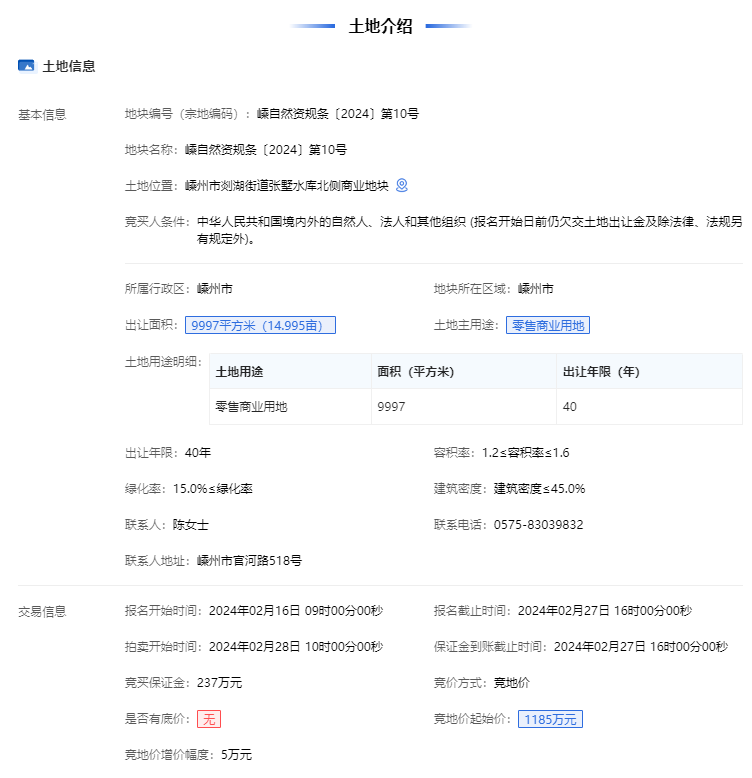Click the 土地介绍 page heading
Viewport: 752px width, 778px height.
(x=380, y=27)
